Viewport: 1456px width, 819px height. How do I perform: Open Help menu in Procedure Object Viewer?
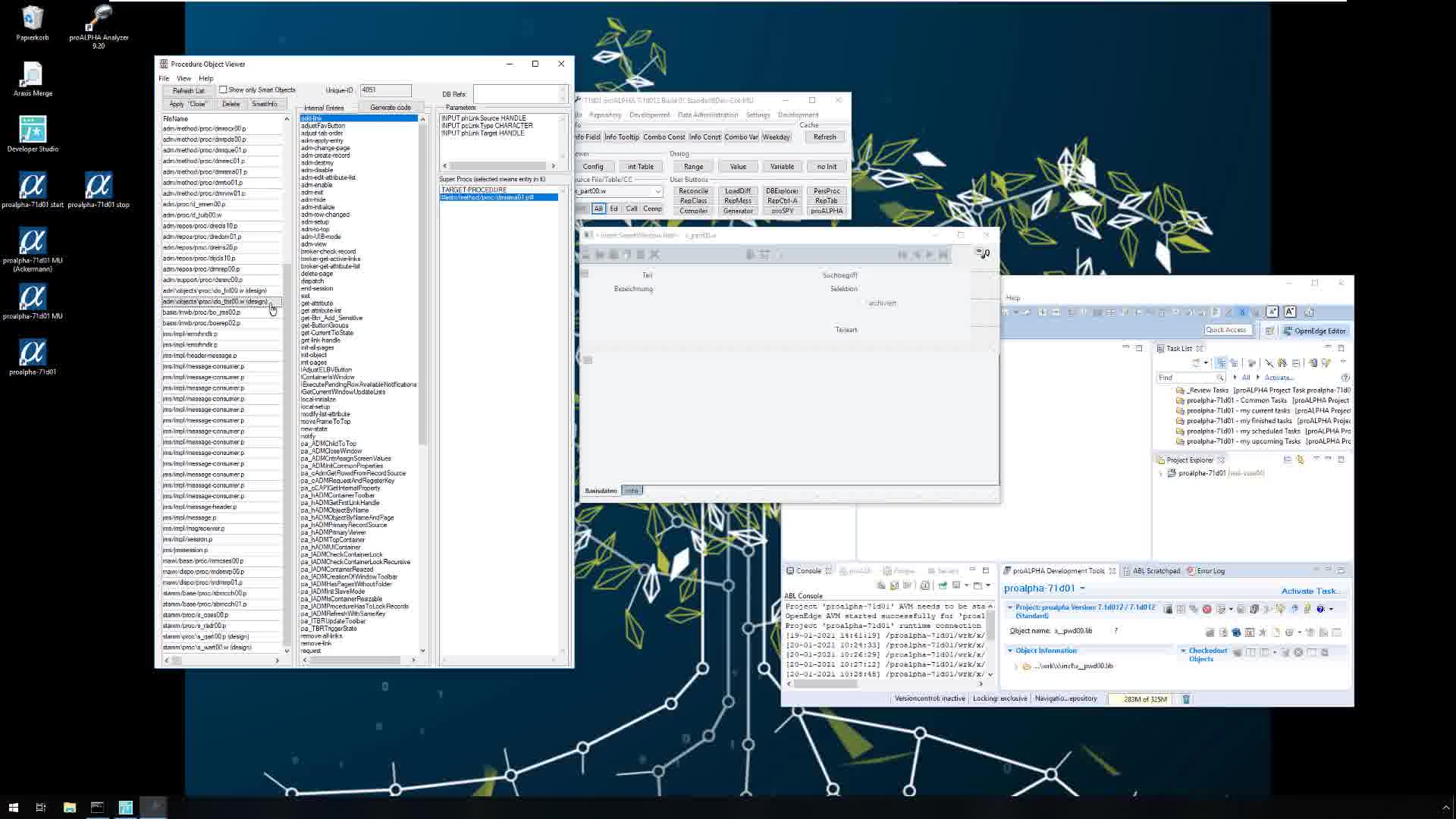pos(206,78)
